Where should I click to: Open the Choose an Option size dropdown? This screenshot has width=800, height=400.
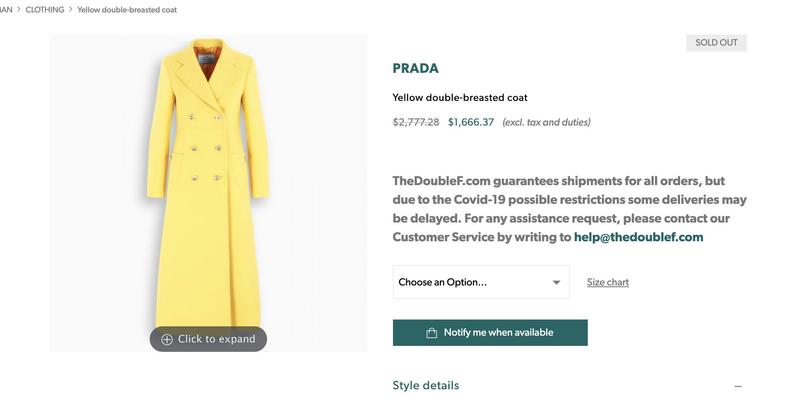click(x=481, y=282)
